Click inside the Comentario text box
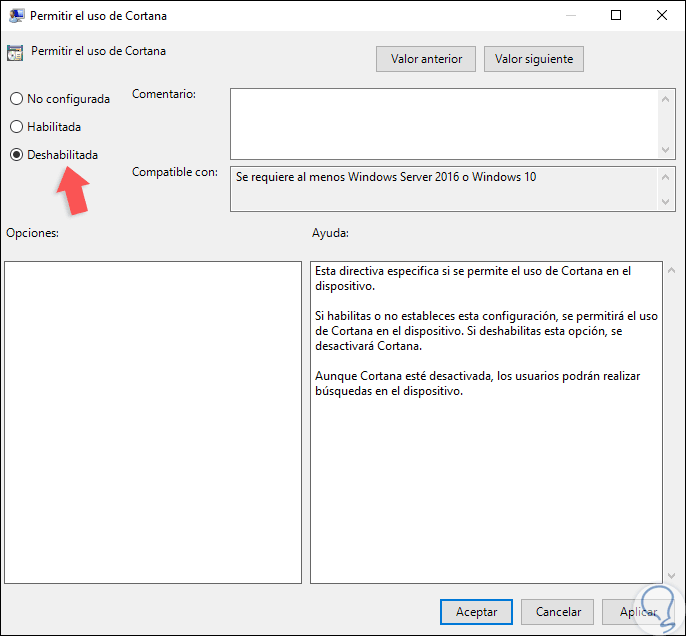 (x=444, y=124)
